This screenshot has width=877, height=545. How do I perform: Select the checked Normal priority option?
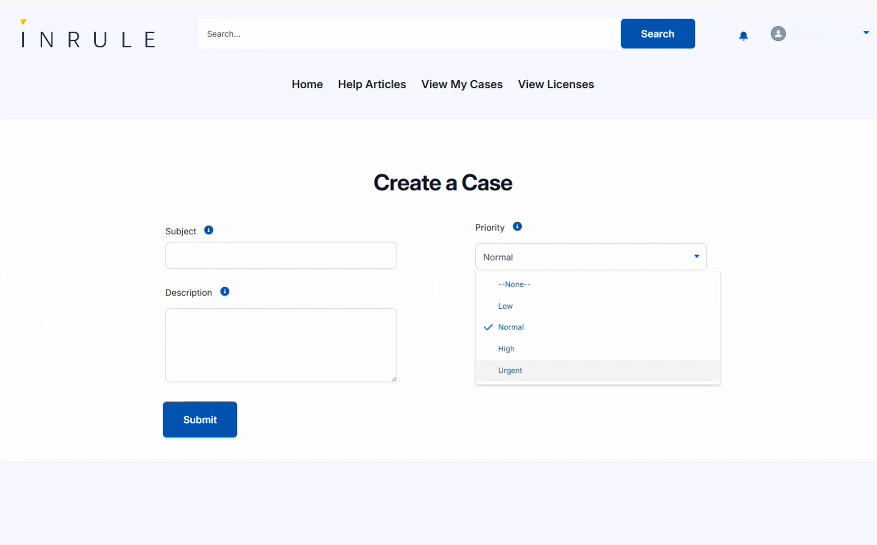pos(511,327)
